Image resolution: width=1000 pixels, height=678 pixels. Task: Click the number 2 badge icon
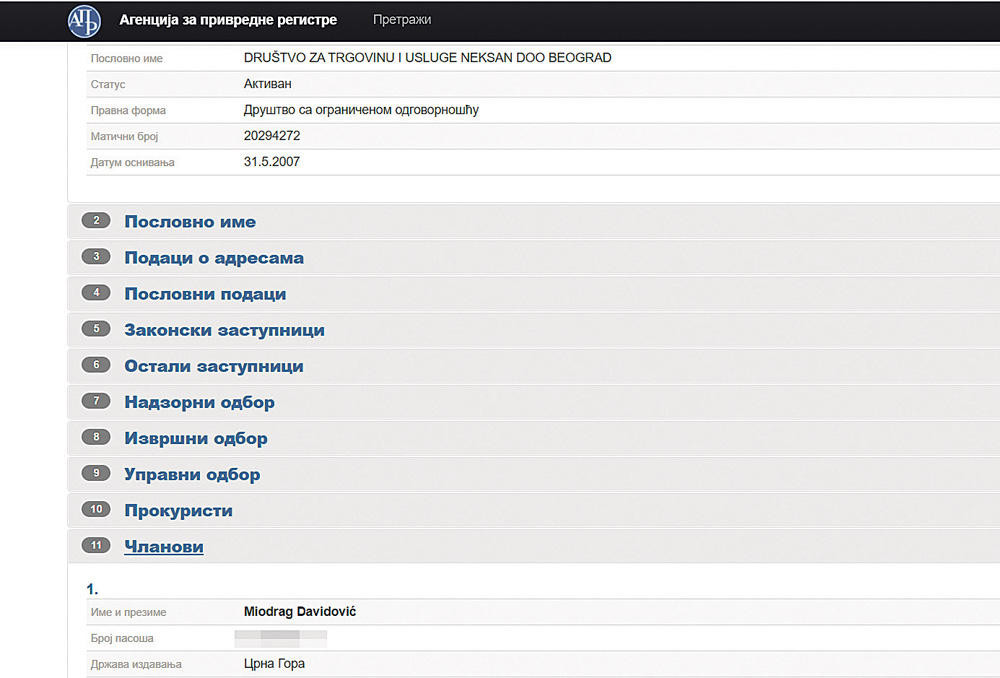point(96,221)
